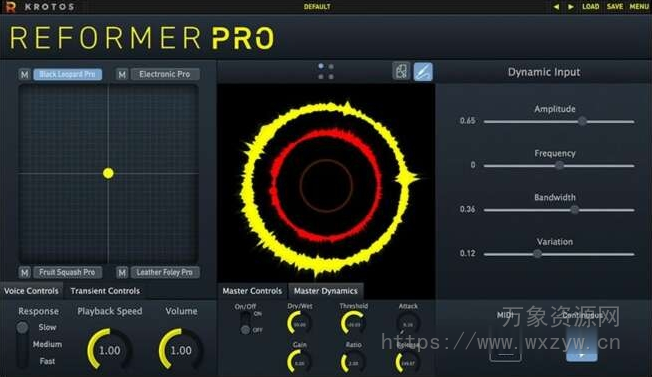Click the Frequency slider handle
Image resolution: width=652 pixels, height=377 pixels.
point(560,165)
